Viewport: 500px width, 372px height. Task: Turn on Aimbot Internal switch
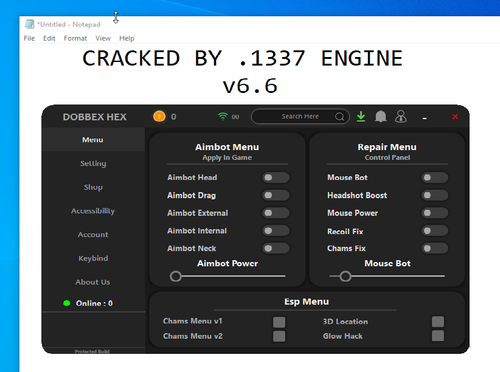276,230
